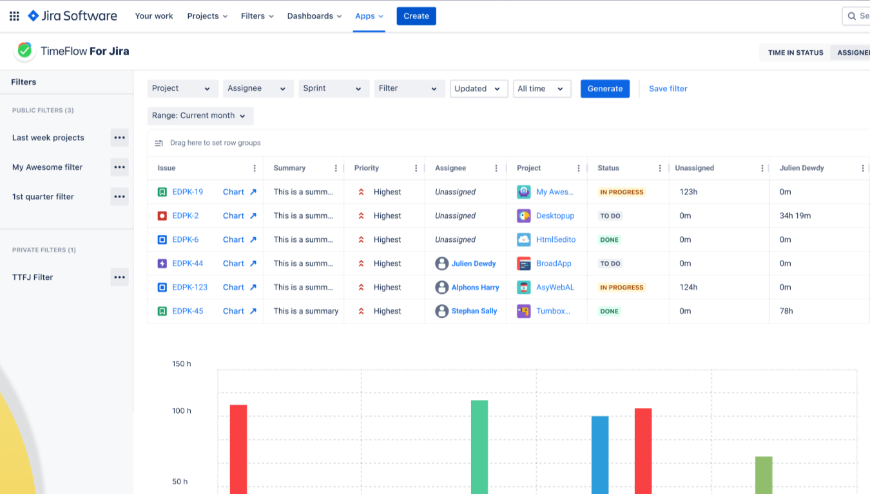Click the EDPK-44 epic type icon

(x=162, y=264)
